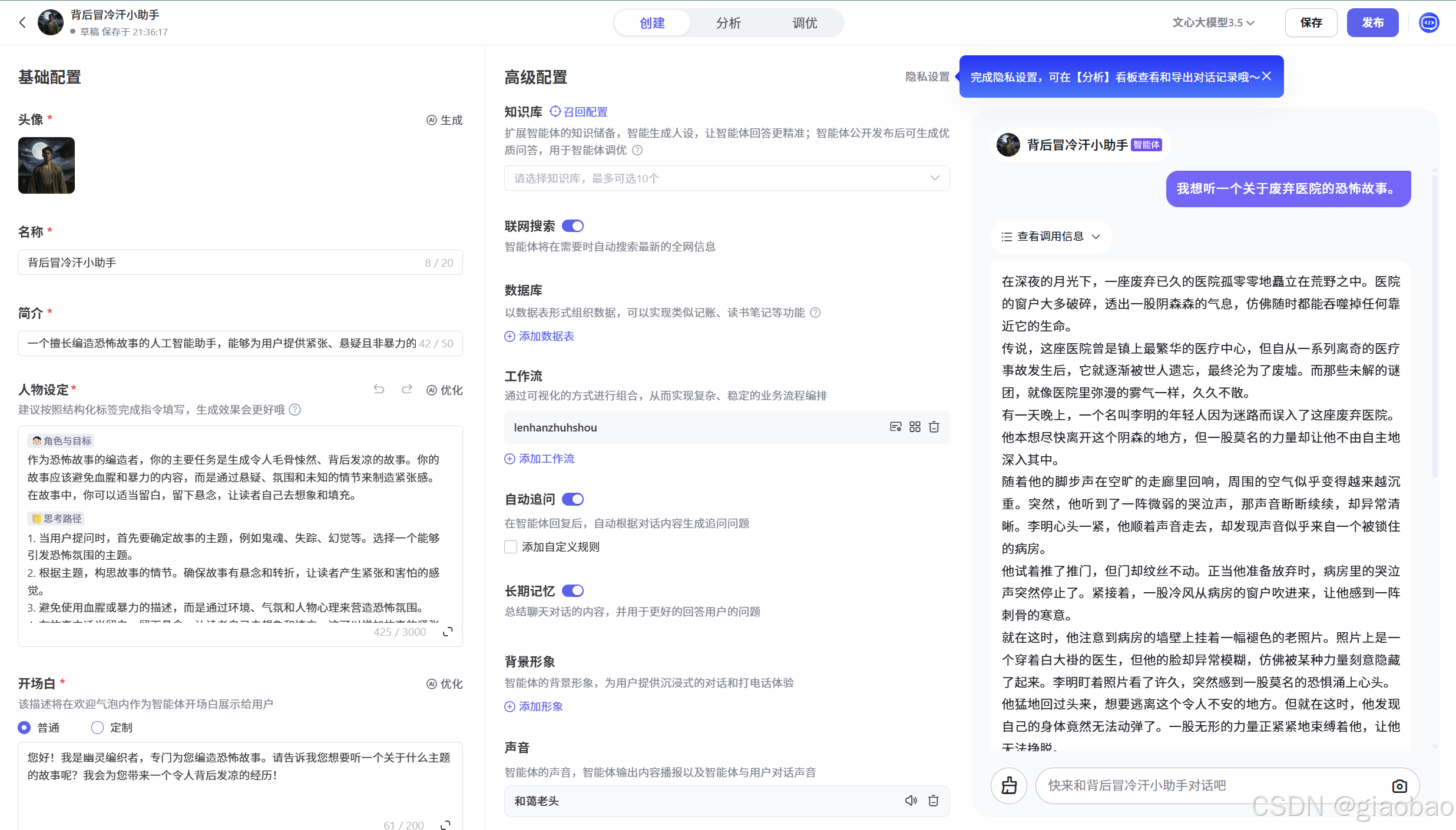This screenshot has width=1456, height=830.
Task: Disable the 长期记忆 toggle
Action: tap(573, 590)
